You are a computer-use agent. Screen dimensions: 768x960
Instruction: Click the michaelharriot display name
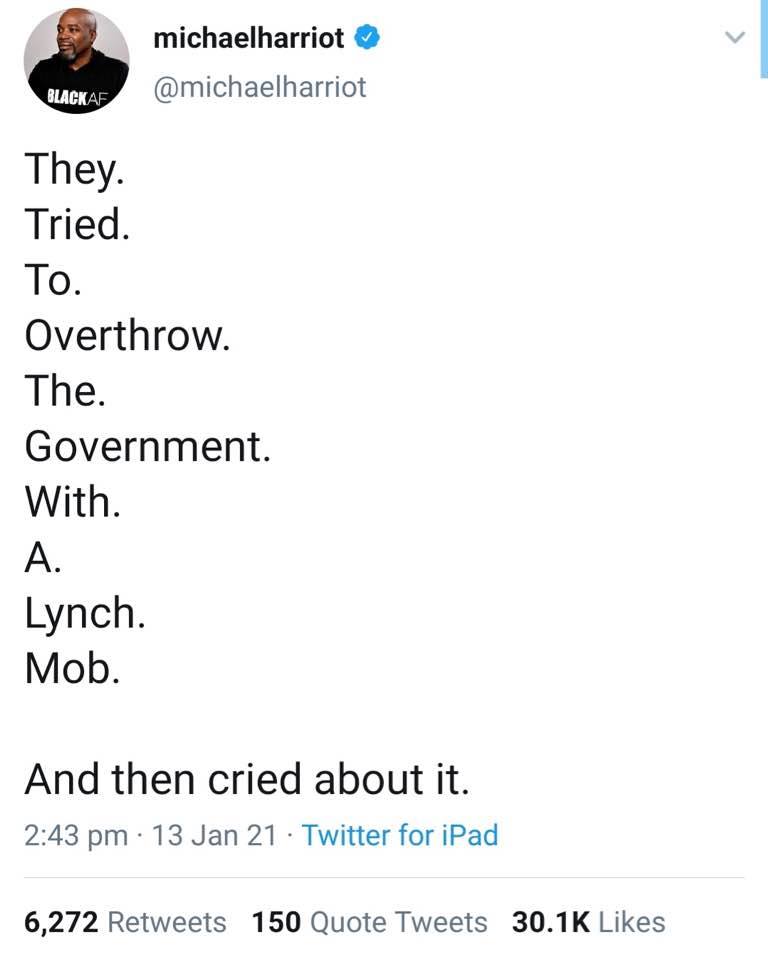pyautogui.click(x=250, y=39)
